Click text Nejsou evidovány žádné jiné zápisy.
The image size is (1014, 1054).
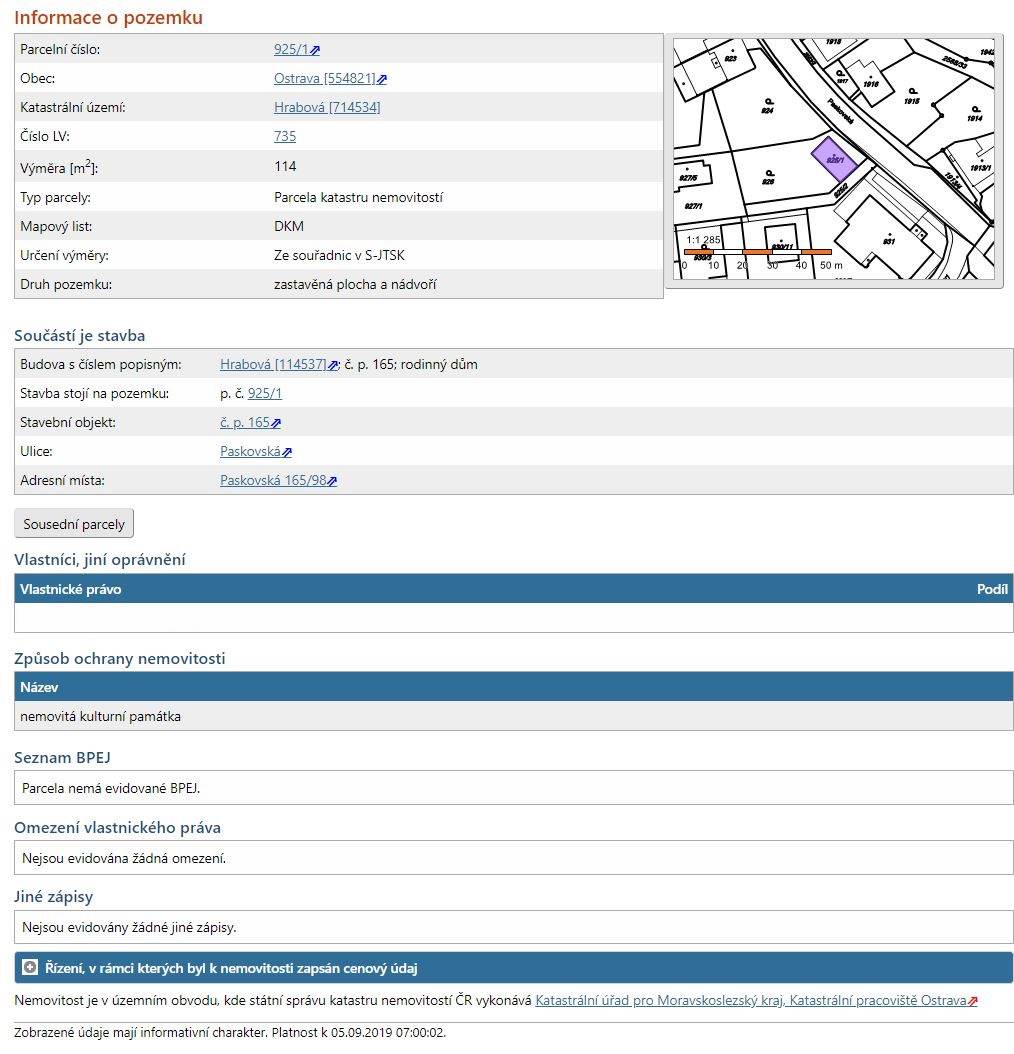129,927
